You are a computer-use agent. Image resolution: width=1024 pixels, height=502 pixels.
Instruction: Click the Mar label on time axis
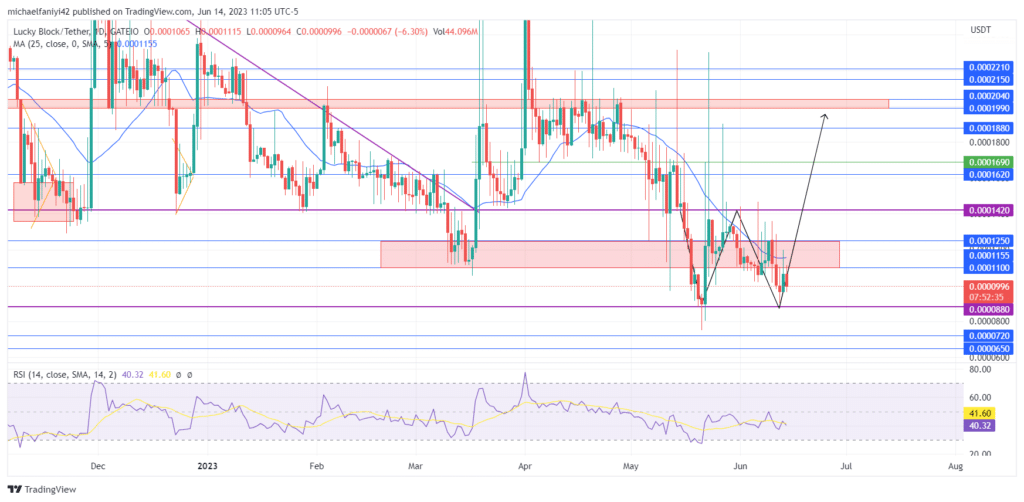(x=415, y=466)
